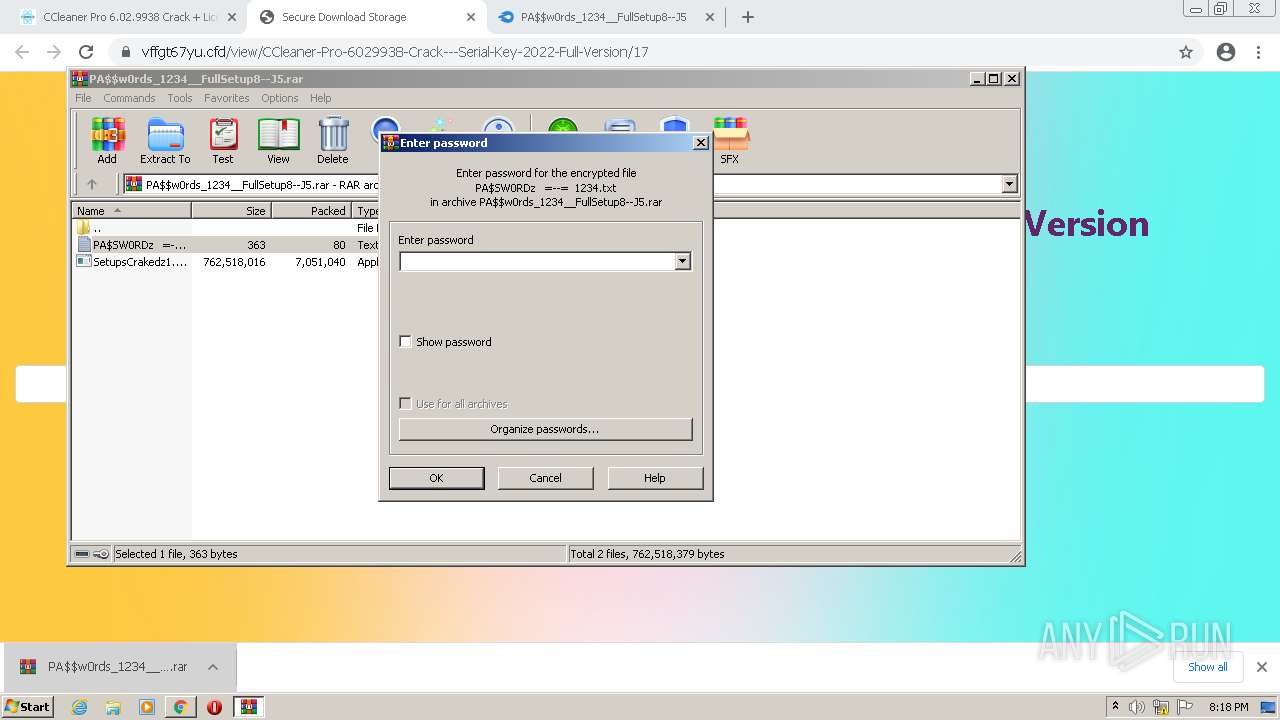This screenshot has height=720, width=1280.
Task: Sort file list by Packed column
Action: pos(311,211)
